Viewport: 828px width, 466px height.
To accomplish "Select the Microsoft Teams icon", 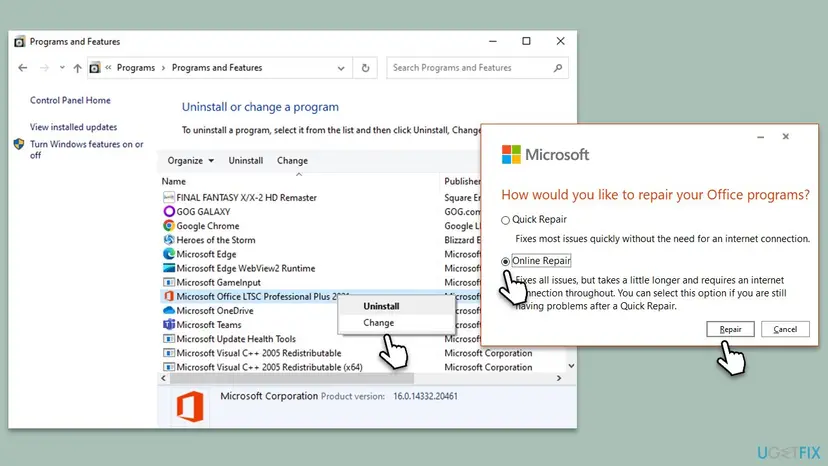I will coord(168,325).
